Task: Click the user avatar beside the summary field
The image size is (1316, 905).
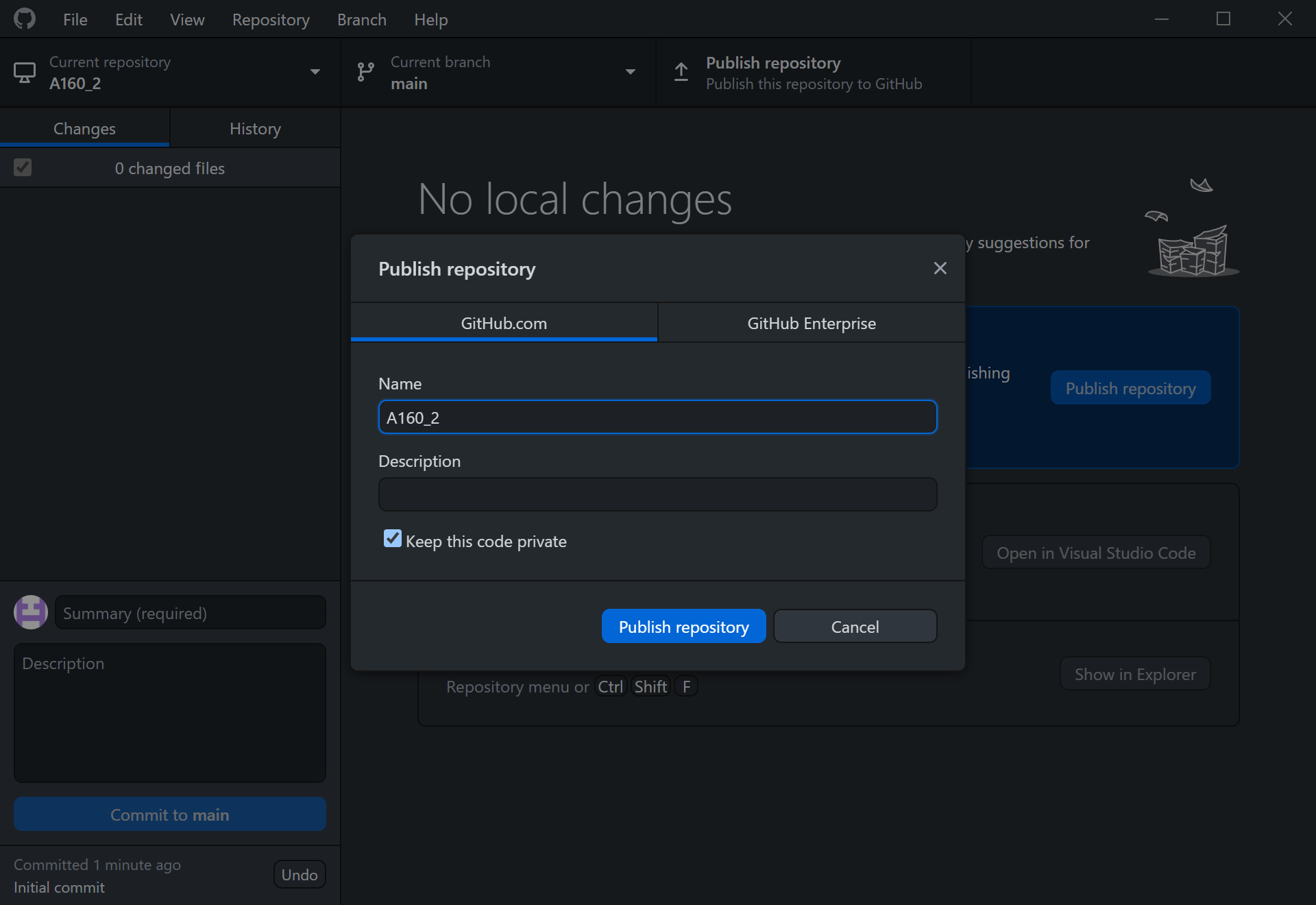Action: tap(30, 612)
